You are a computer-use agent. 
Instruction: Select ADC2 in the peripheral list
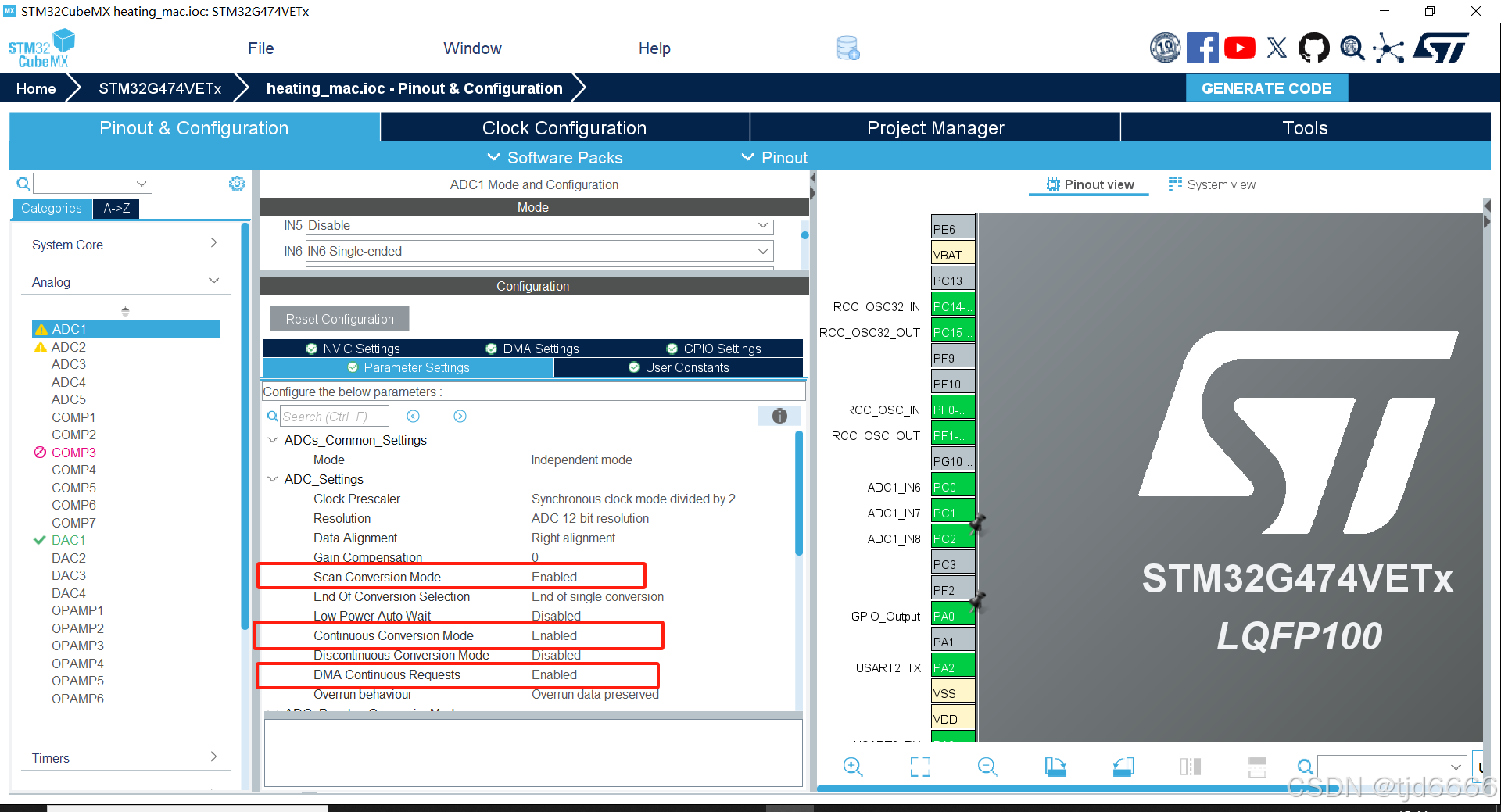tap(69, 347)
